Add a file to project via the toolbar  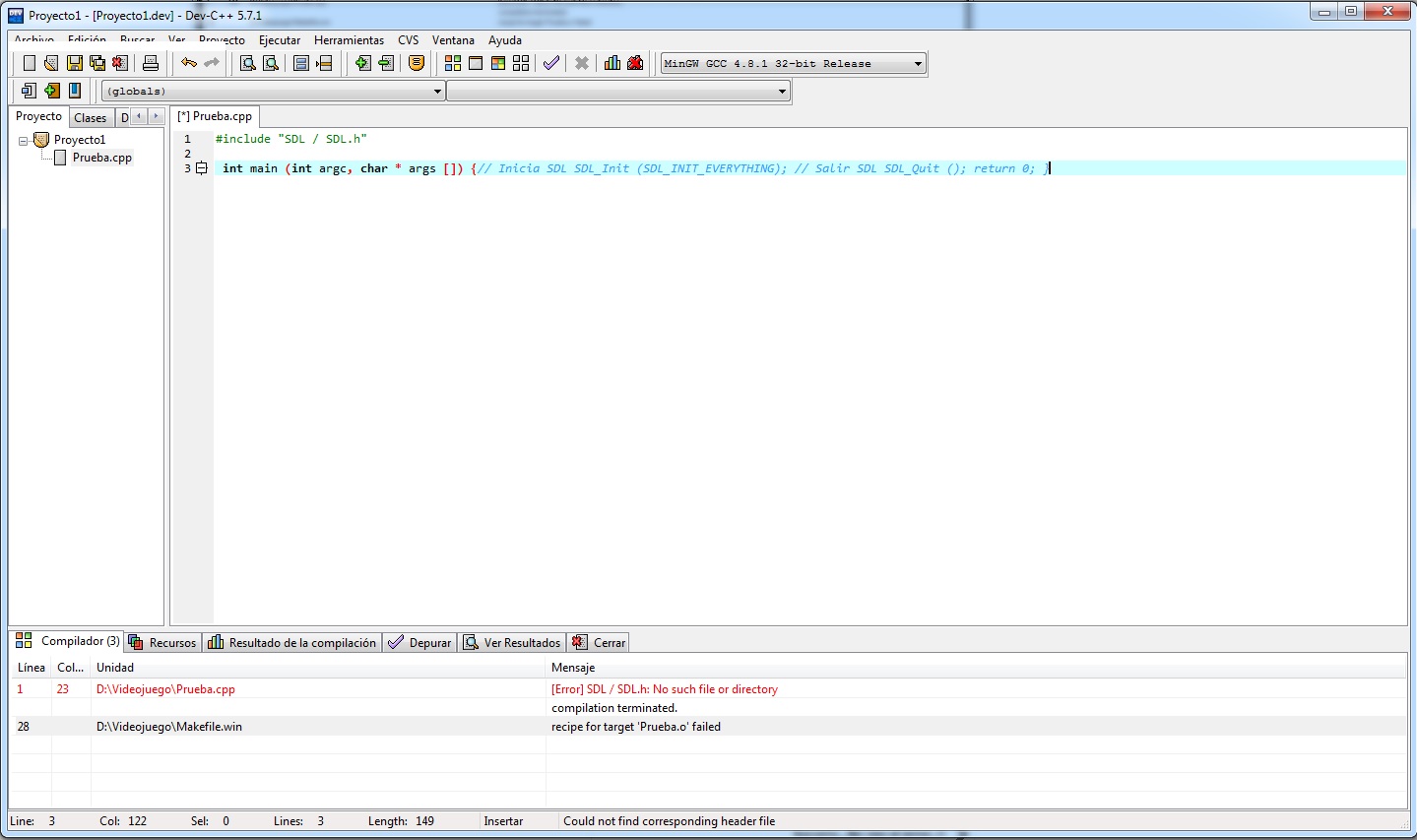pyautogui.click(x=362, y=63)
